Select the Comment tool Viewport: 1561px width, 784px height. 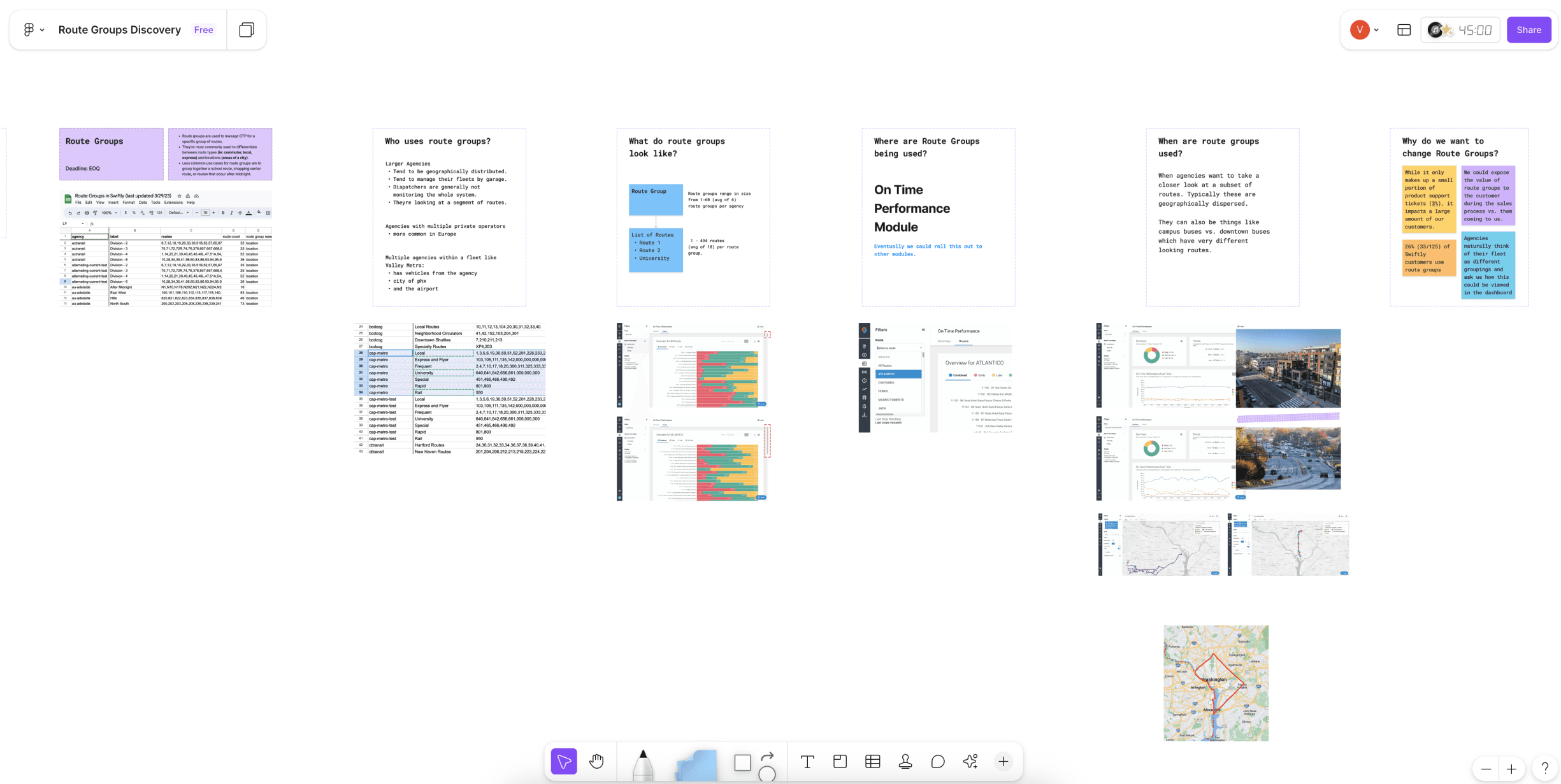[x=938, y=762]
